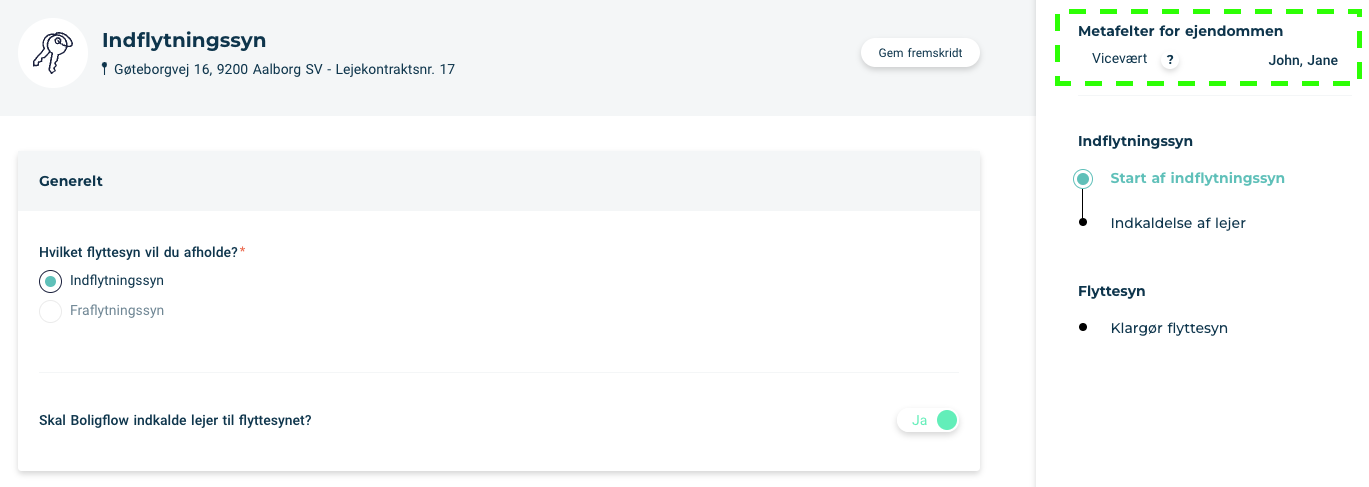Click the Hvilket flyttesyn vil du afholde label
Screen dimensions: 1369x487
click(139, 252)
